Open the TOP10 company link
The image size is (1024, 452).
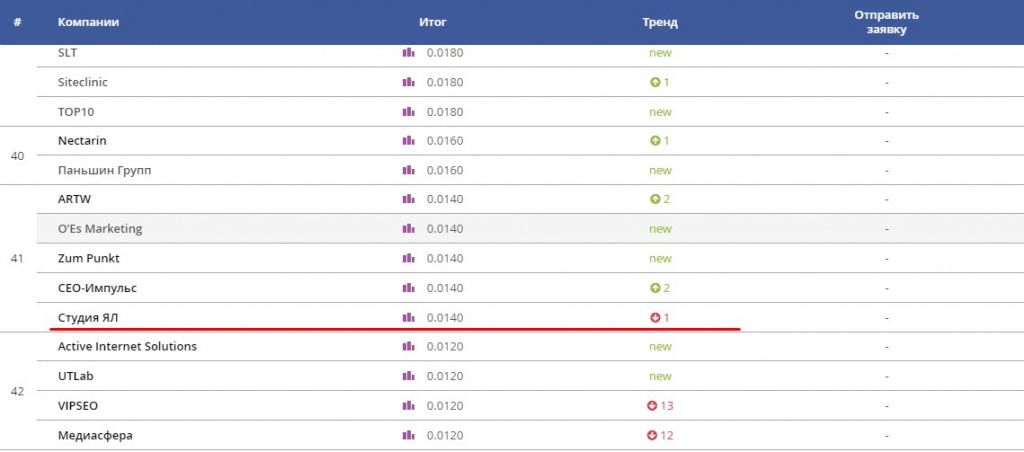click(x=76, y=112)
